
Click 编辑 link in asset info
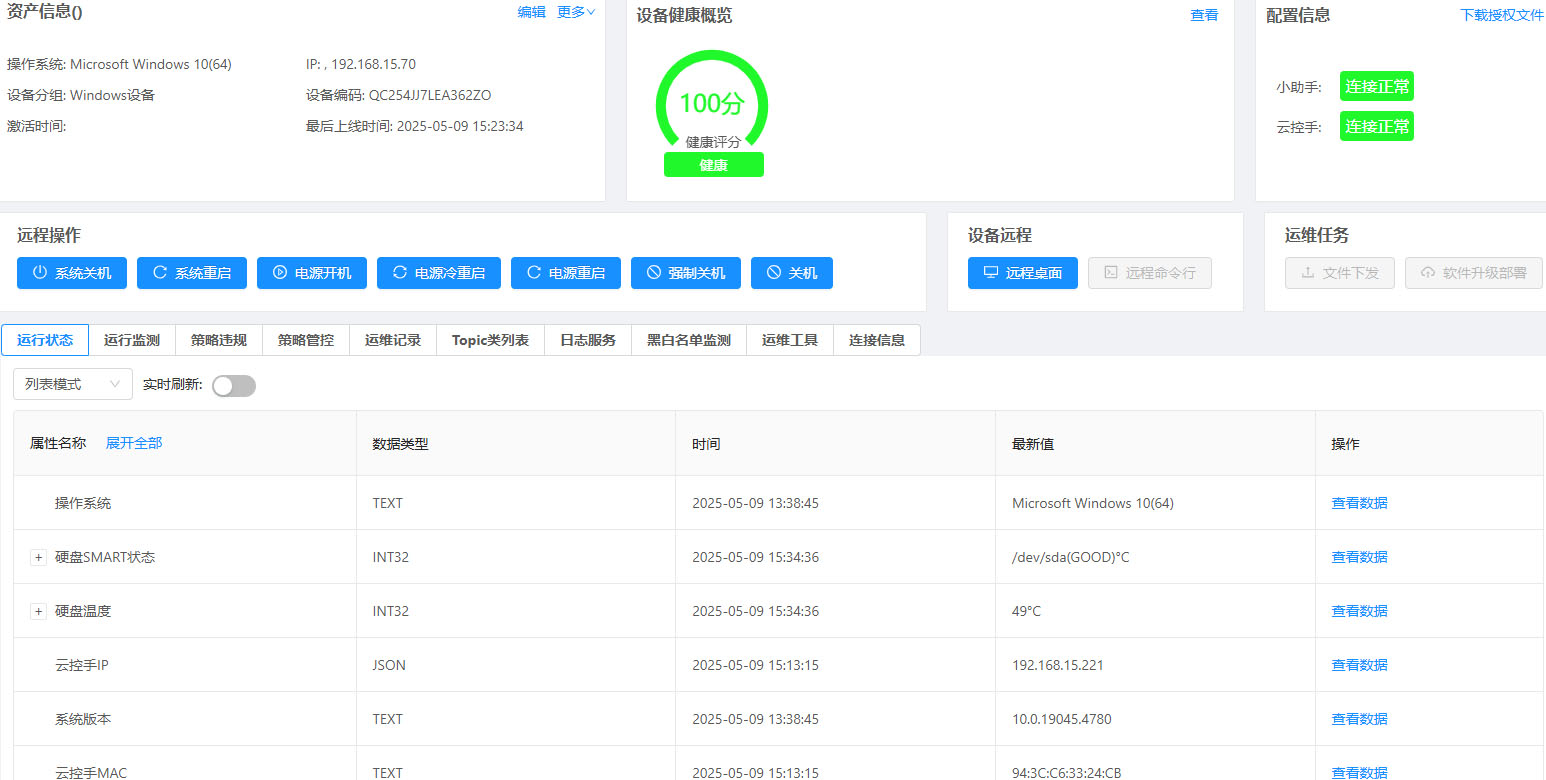click(531, 12)
